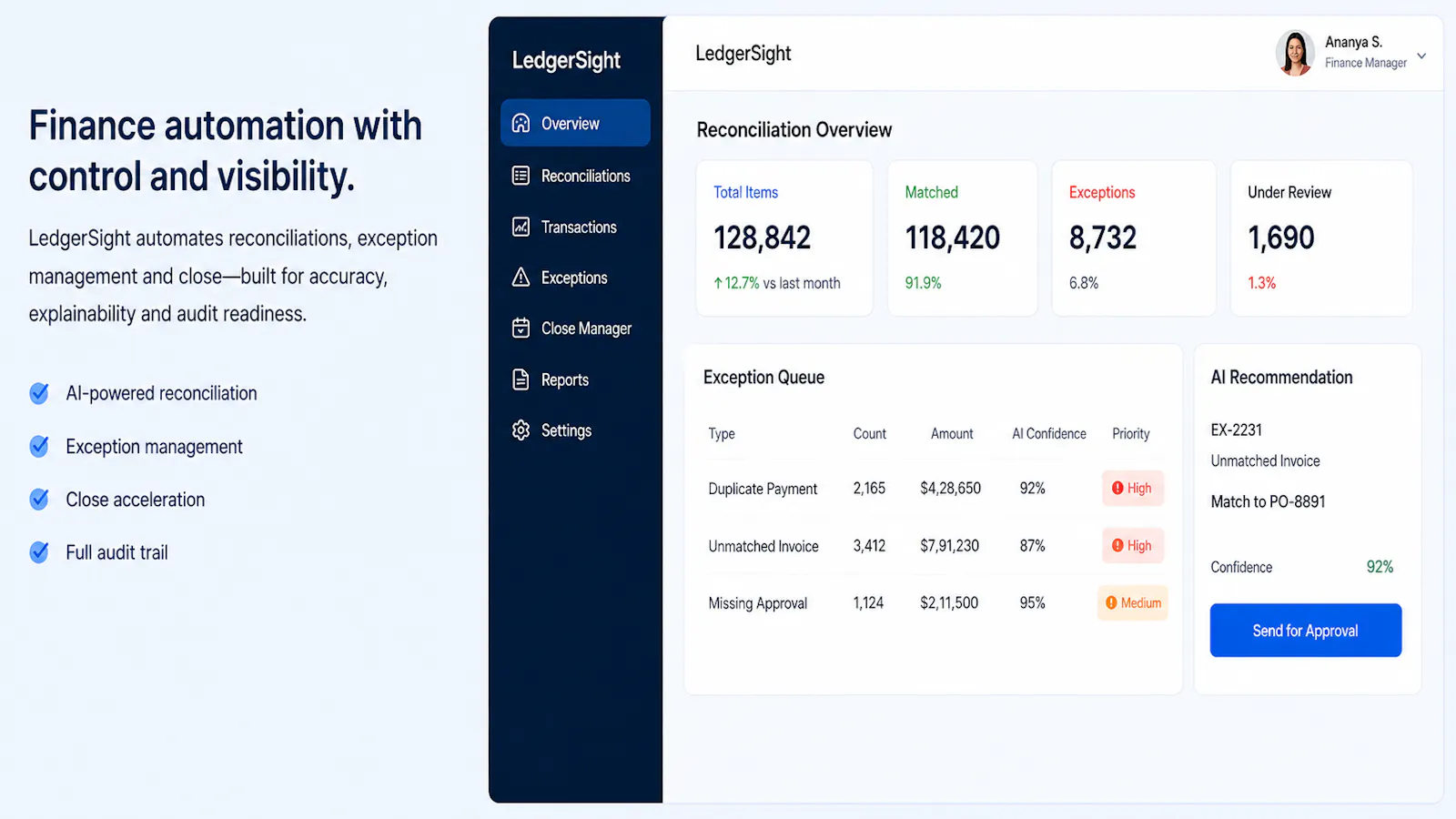Click the Transactions chart icon
The height and width of the screenshot is (819, 1456).
pos(521,227)
